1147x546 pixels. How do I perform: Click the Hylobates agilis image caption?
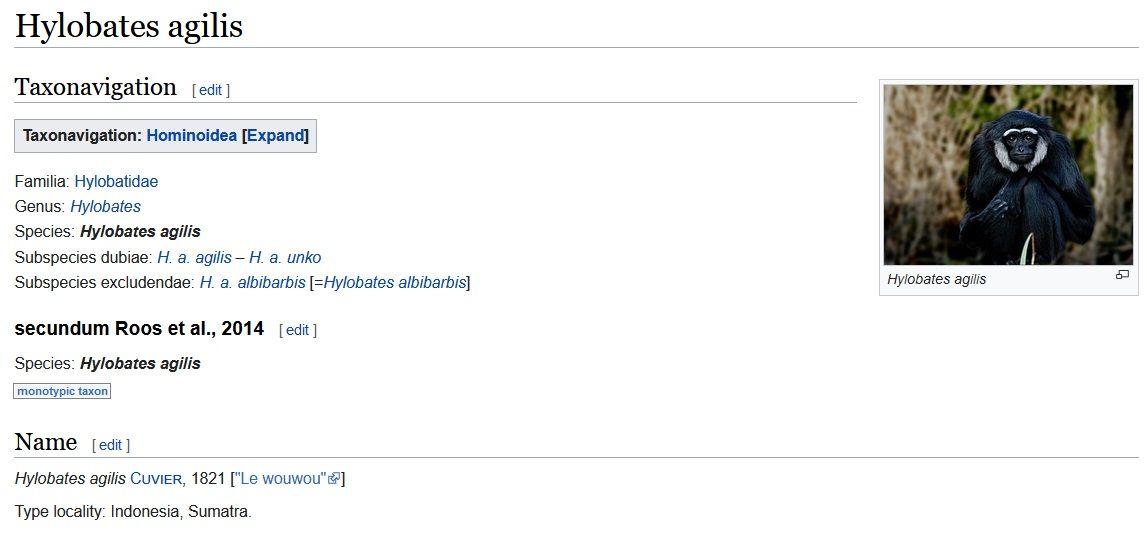tap(936, 279)
